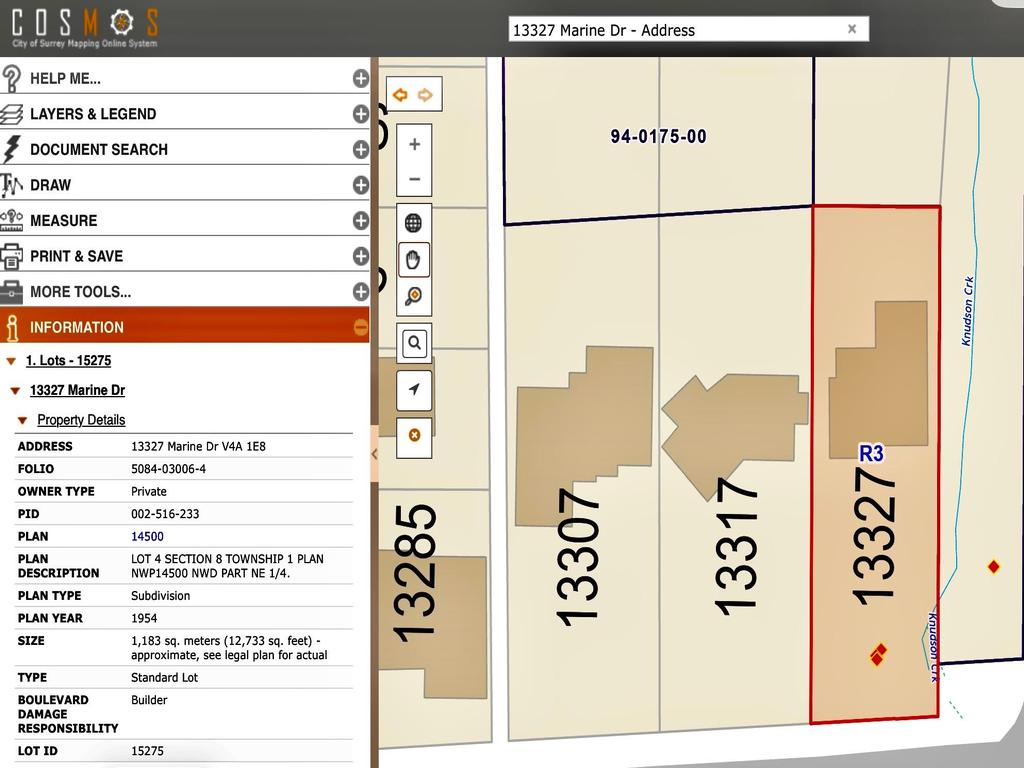Click the address search input field
The image size is (1024, 768).
tap(676, 30)
